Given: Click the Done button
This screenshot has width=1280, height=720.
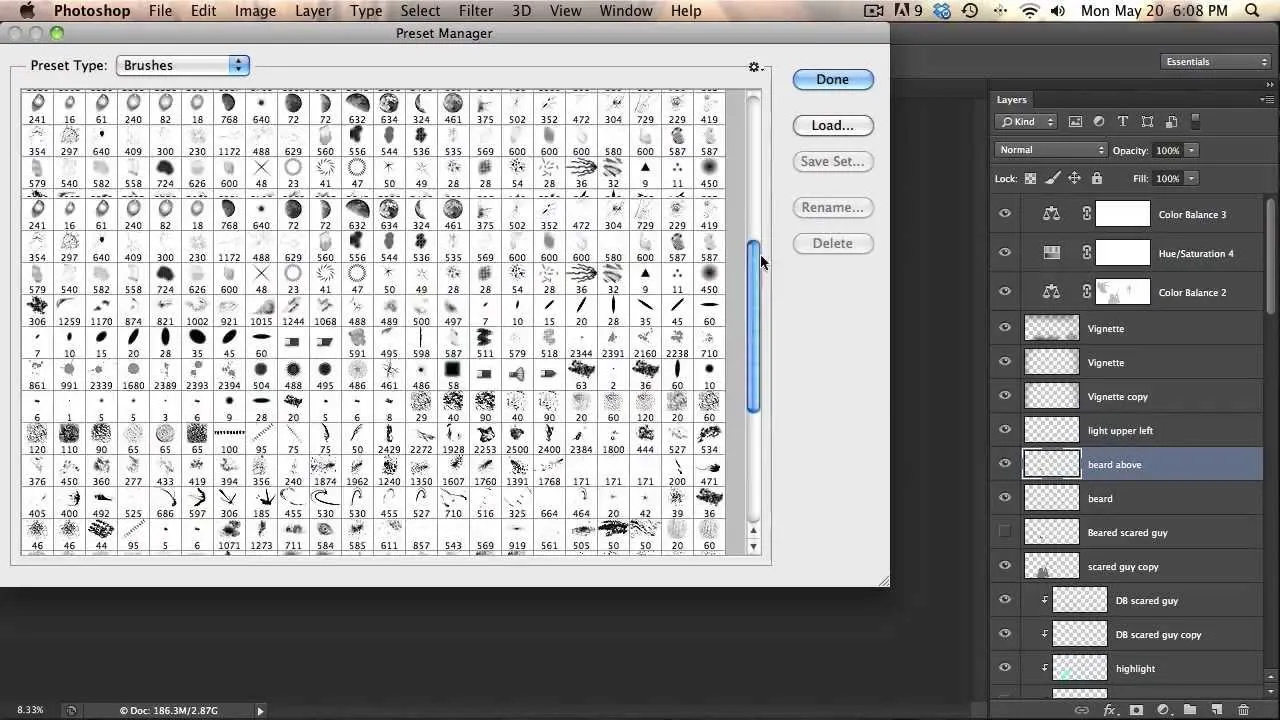Looking at the screenshot, I should coord(832,79).
